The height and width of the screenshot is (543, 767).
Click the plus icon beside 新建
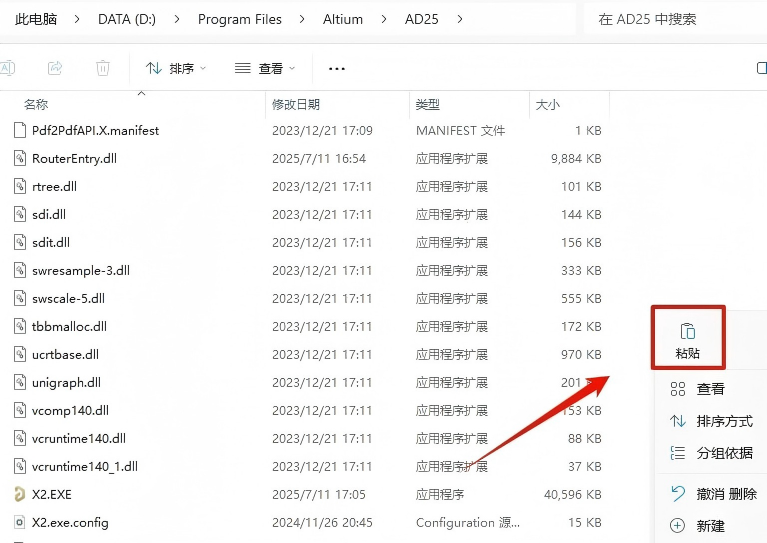coord(677,526)
